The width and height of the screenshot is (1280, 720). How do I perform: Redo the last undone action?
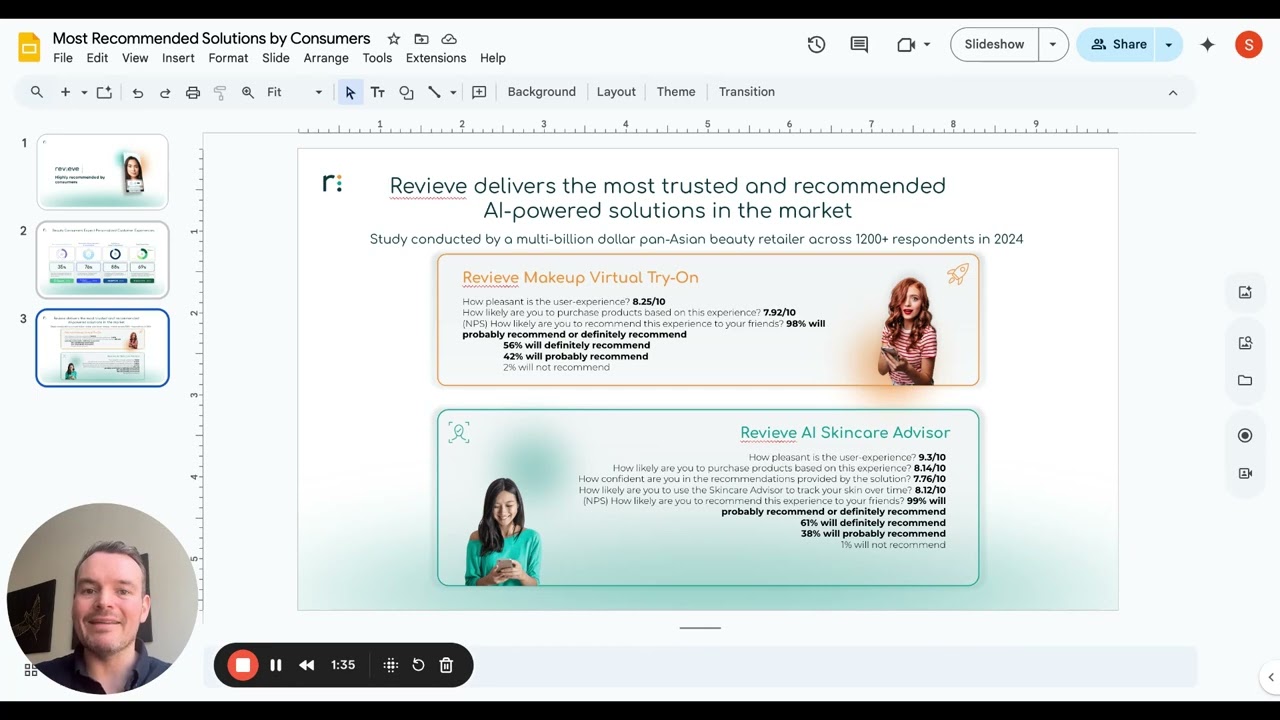[165, 92]
